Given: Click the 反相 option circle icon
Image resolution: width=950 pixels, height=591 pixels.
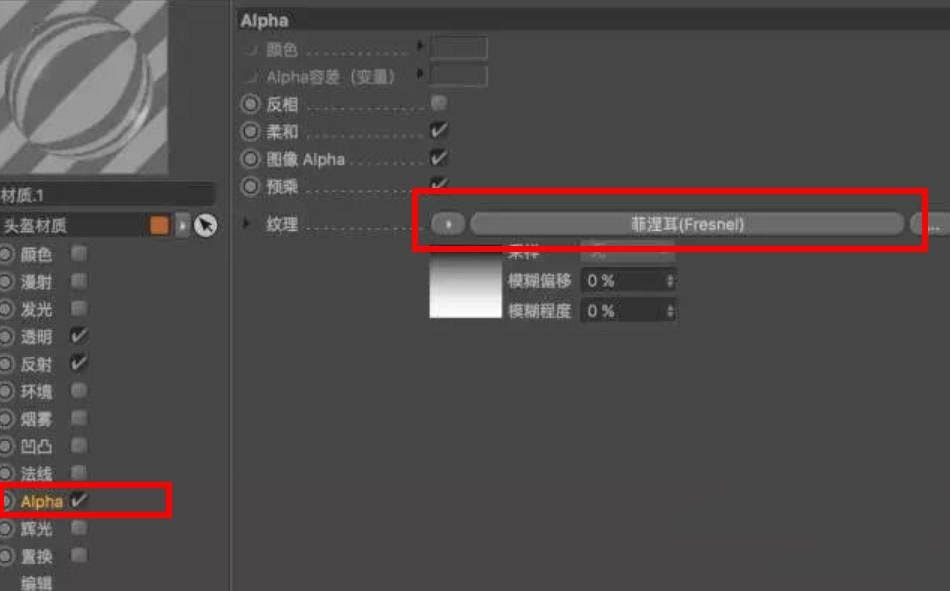Looking at the screenshot, I should 249,102.
